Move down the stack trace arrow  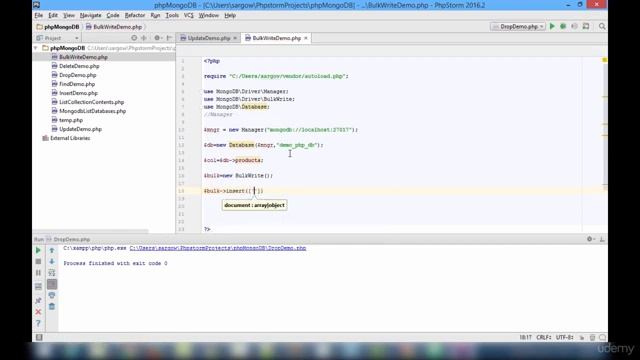(52, 261)
